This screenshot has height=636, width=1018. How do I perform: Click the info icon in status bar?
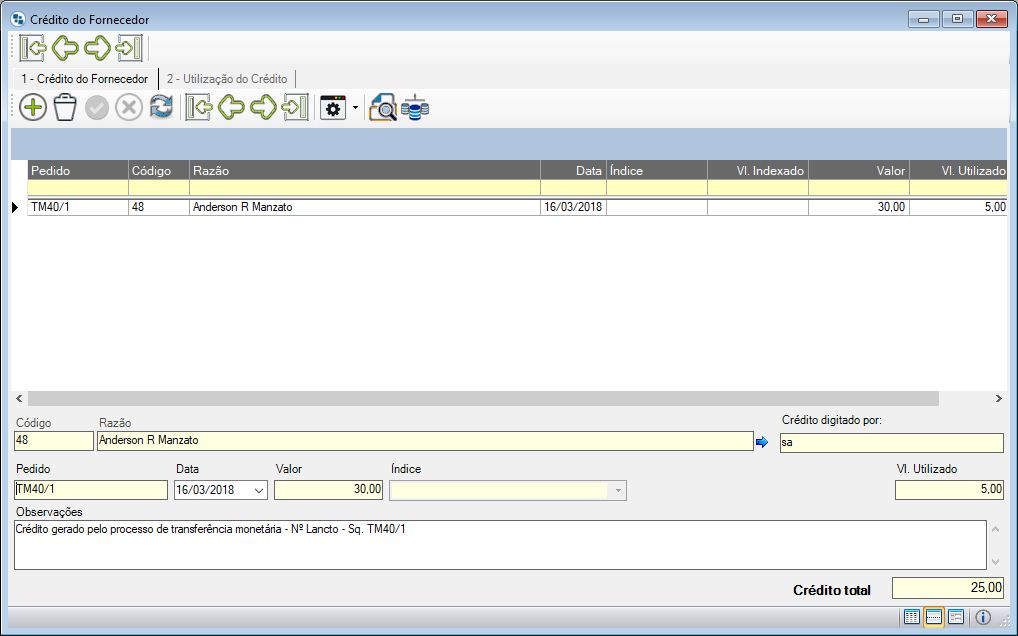pos(983,617)
